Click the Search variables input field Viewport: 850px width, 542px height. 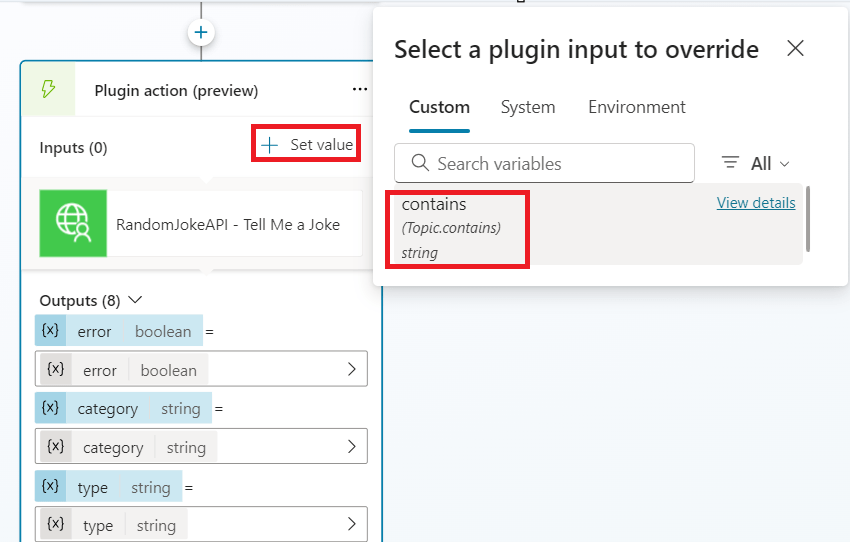coord(556,163)
